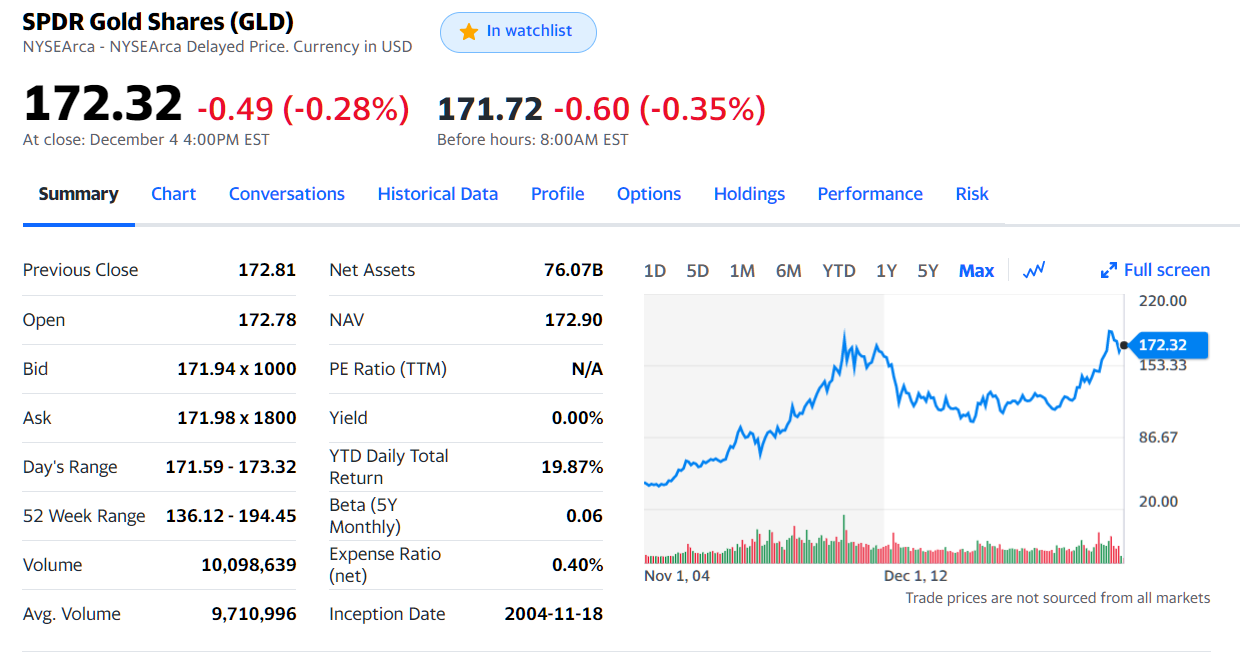Open the Summary tab

[78, 194]
